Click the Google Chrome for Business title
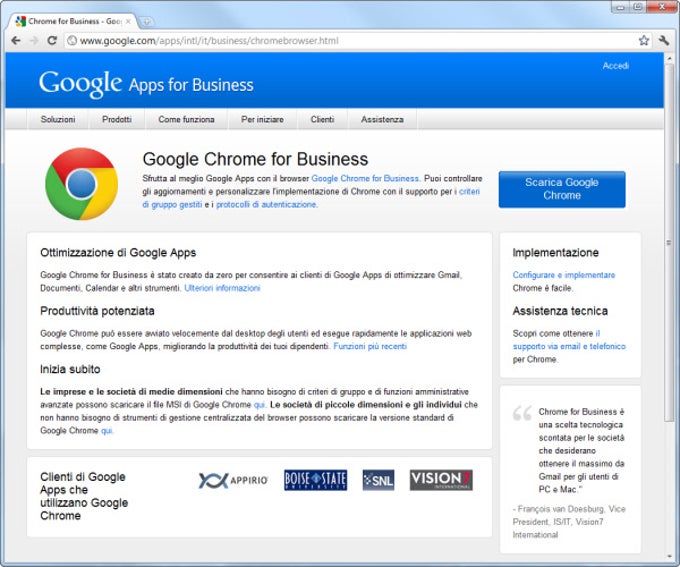 (x=255, y=159)
